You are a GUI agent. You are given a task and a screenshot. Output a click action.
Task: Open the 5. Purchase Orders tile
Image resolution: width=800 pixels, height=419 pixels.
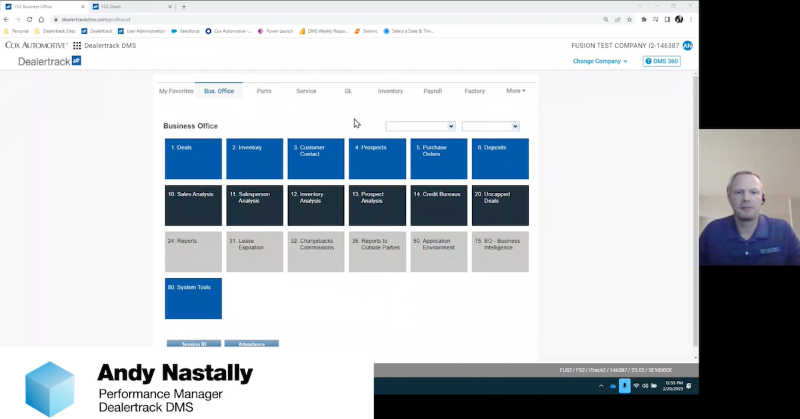[439, 159]
